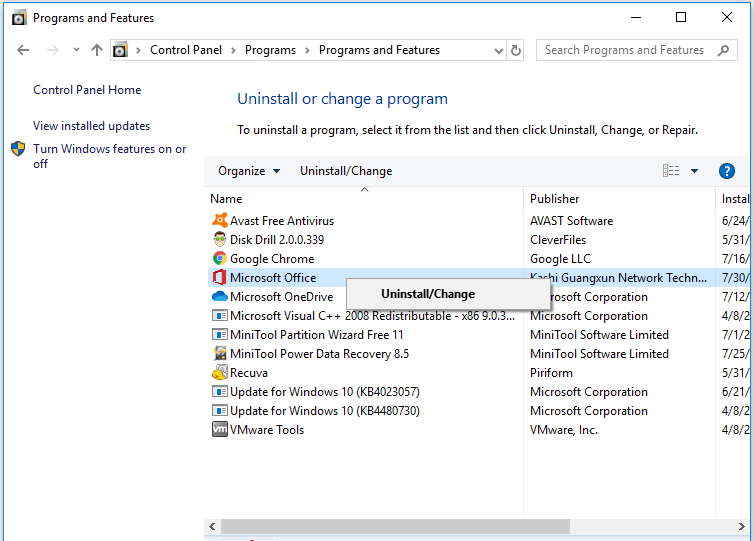This screenshot has height=541, width=754.
Task: Open the recent locations dropdown arrow
Action: point(76,50)
